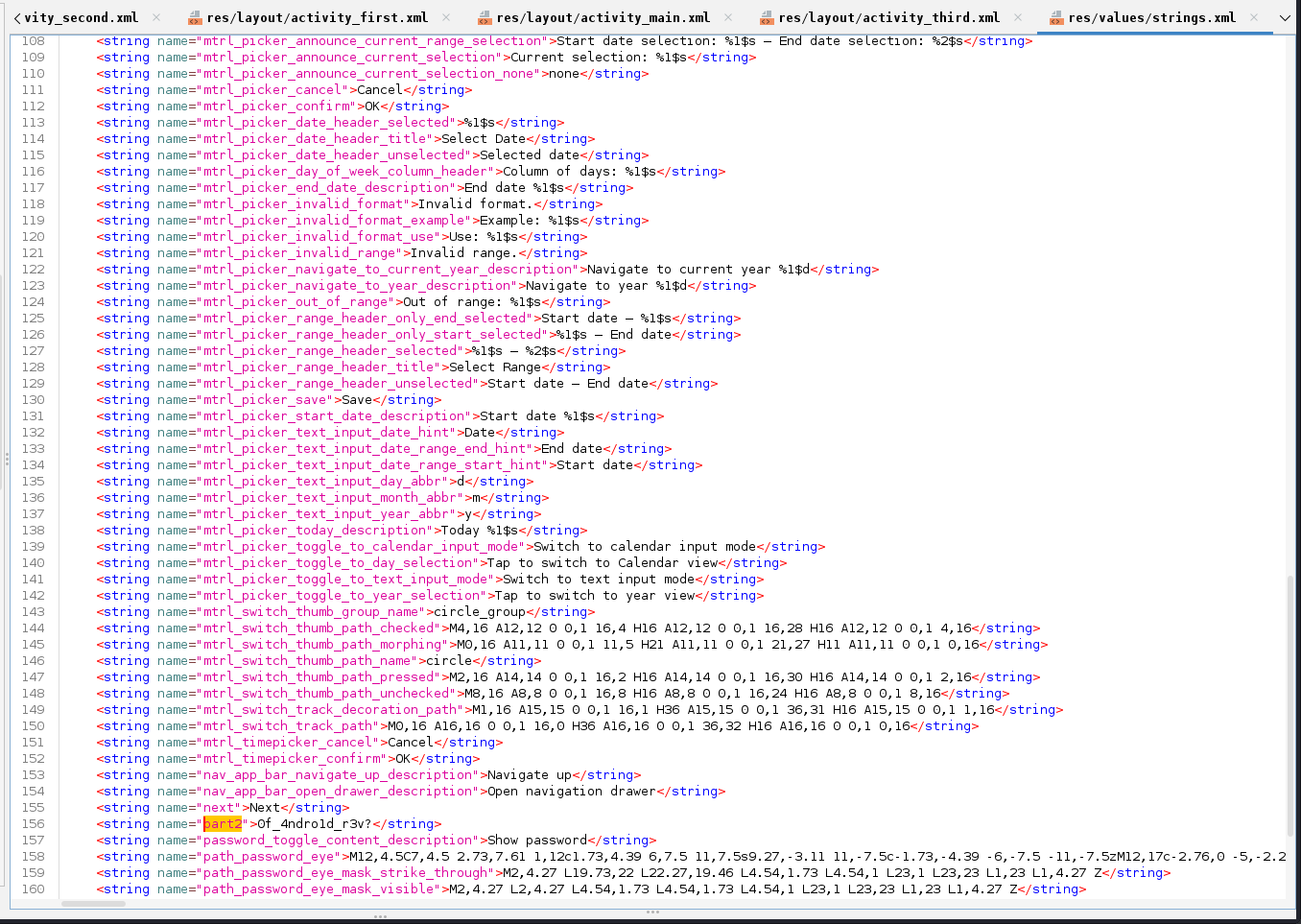Viewport: 1301px width, 924px height.
Task: Close the activity_second.xml tab
Action: click(x=156, y=17)
